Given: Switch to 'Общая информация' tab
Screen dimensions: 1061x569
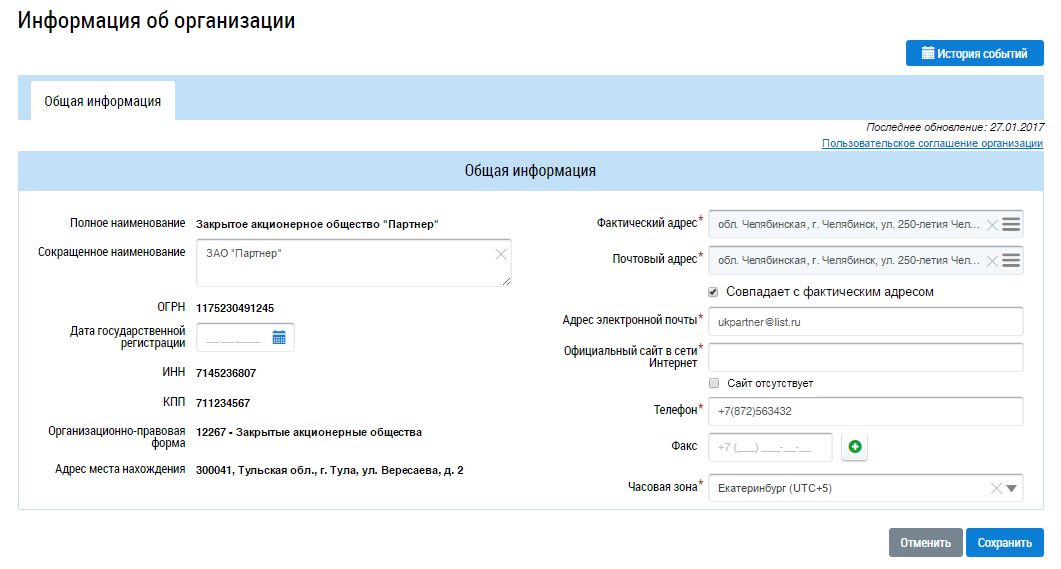Looking at the screenshot, I should (x=103, y=102).
